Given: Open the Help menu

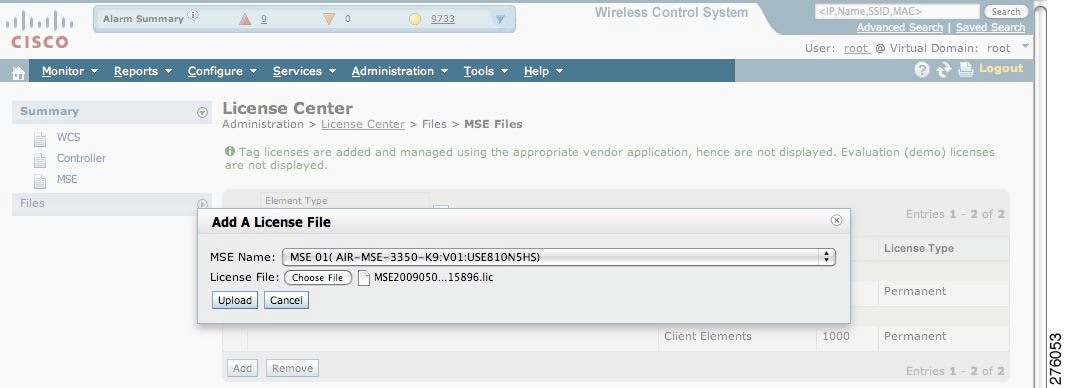Looking at the screenshot, I should [x=543, y=71].
